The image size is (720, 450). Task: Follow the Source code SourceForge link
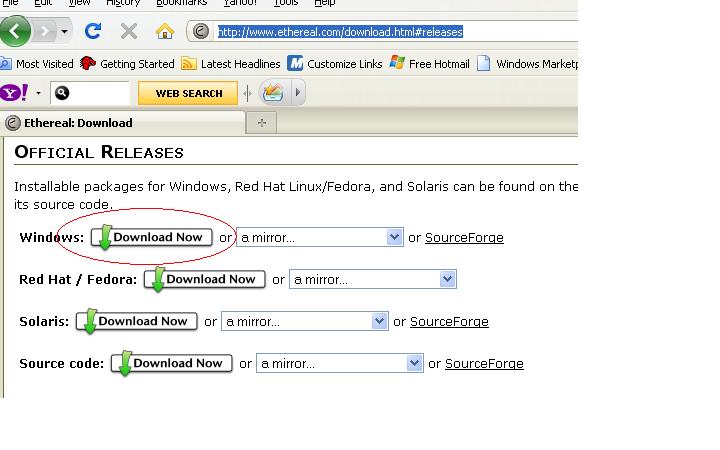click(484, 364)
